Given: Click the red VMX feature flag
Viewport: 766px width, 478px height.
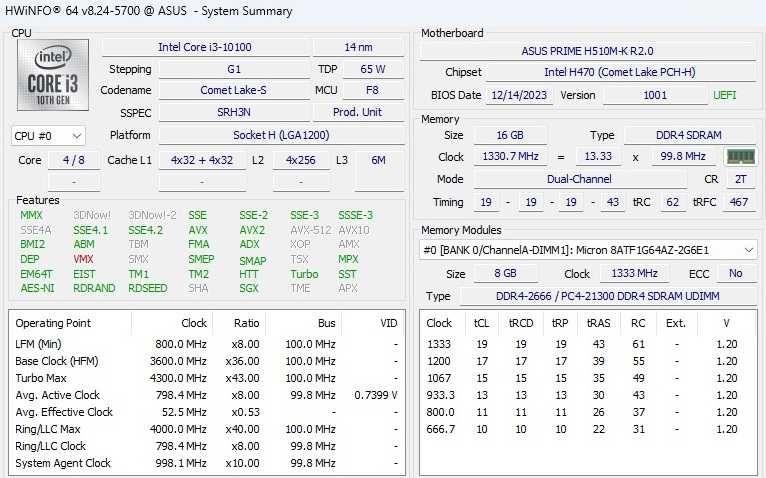Looking at the screenshot, I should (x=83, y=259).
